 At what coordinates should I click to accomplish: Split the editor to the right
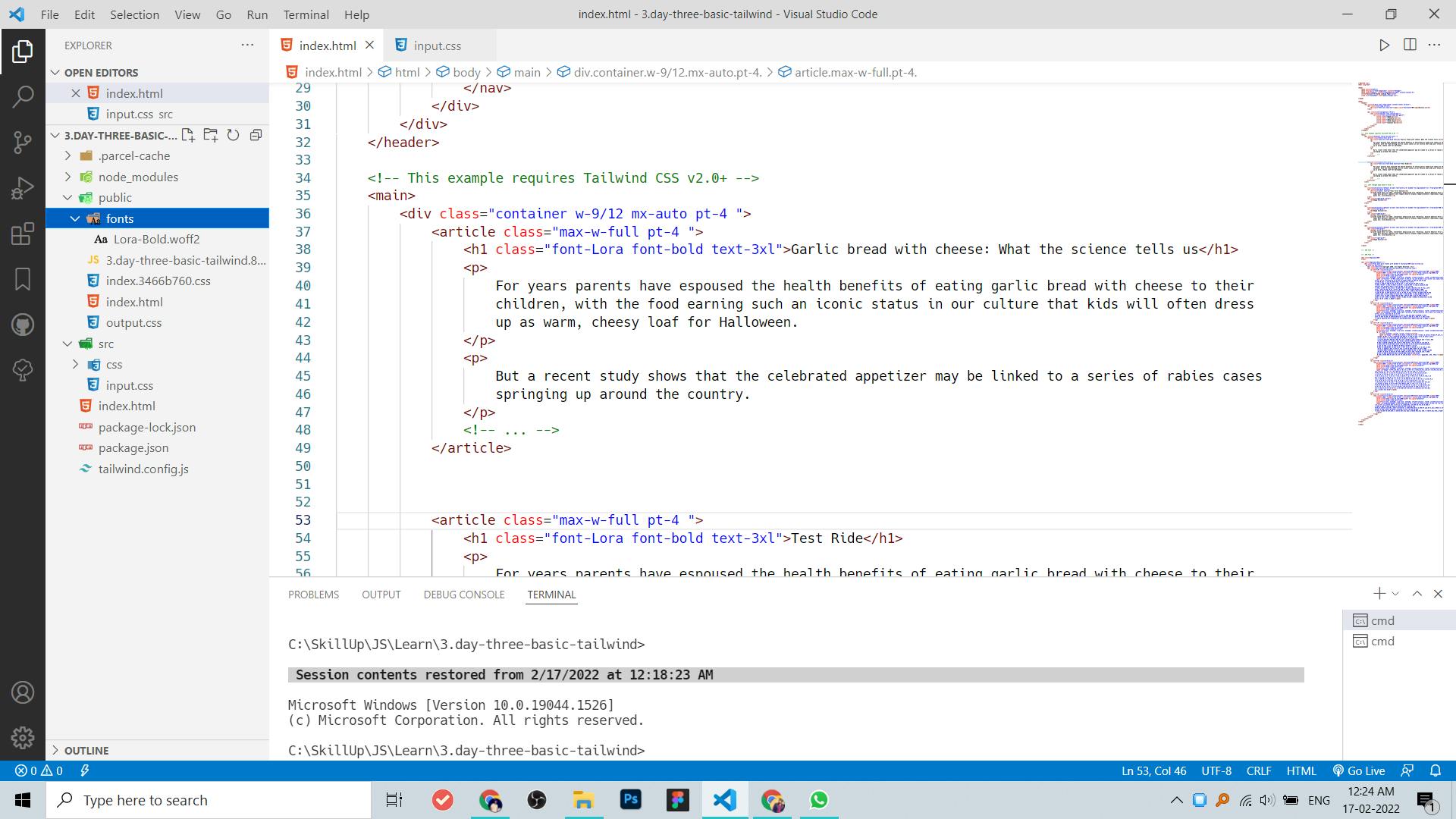click(1410, 45)
